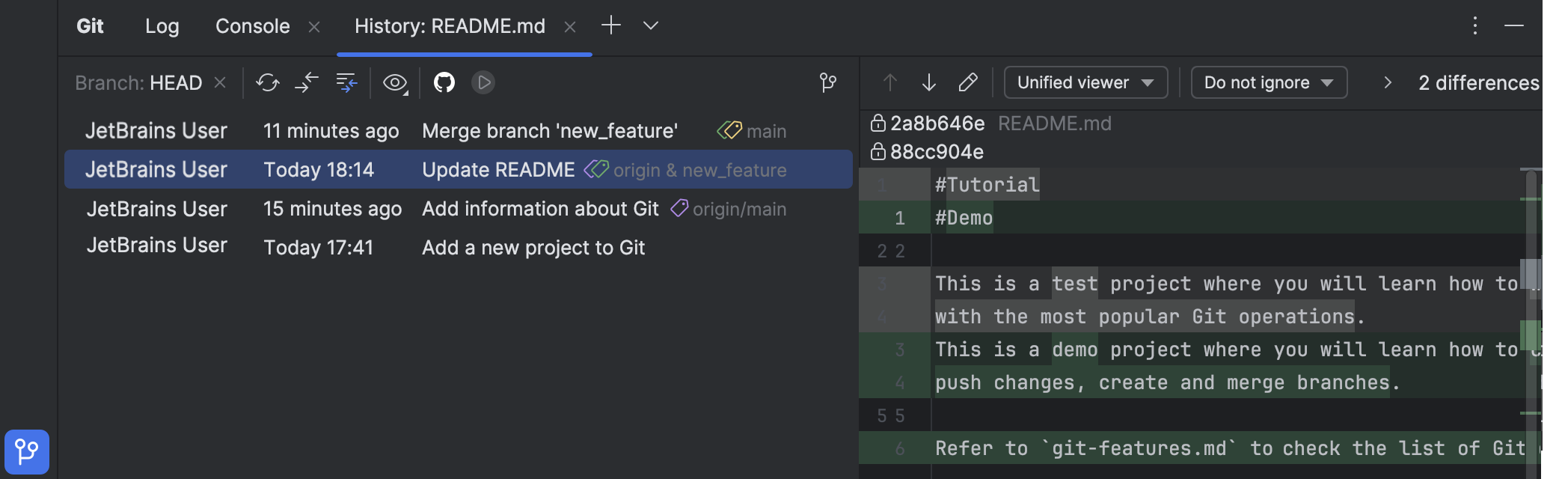The image size is (1568, 479).
Task: Switch to the Log tab
Action: pos(162,25)
